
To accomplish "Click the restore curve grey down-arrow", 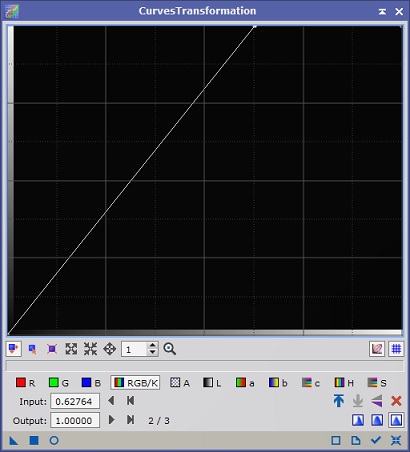I will tap(358, 401).
